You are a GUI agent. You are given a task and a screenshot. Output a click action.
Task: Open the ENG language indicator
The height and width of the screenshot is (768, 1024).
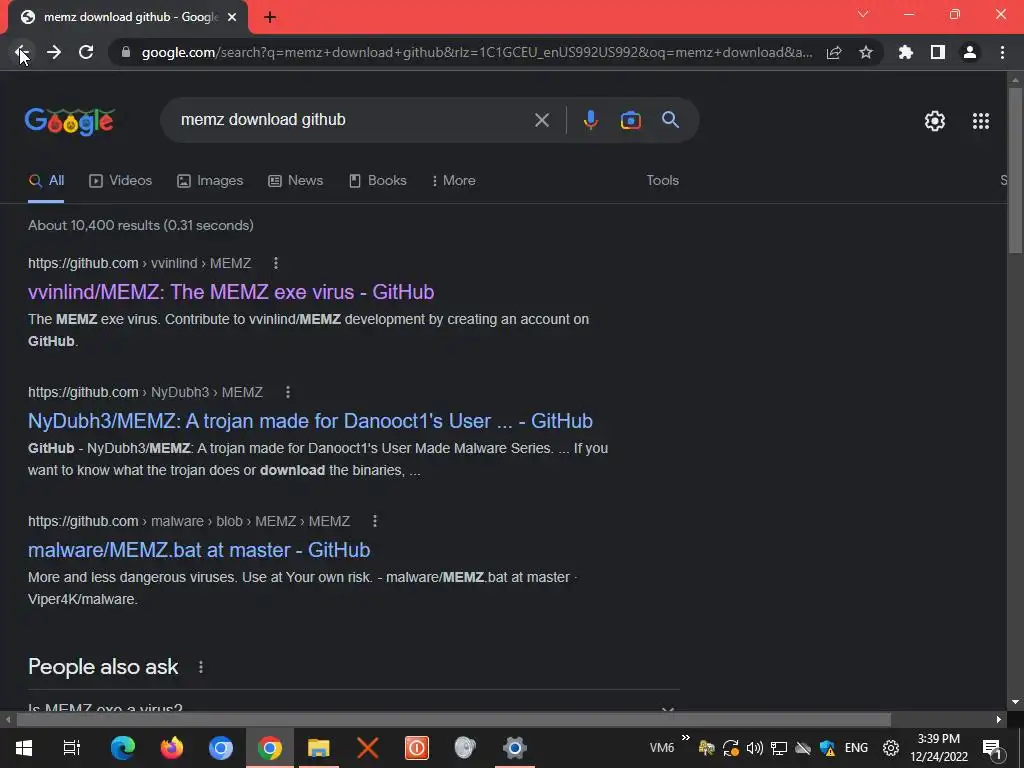click(x=856, y=748)
